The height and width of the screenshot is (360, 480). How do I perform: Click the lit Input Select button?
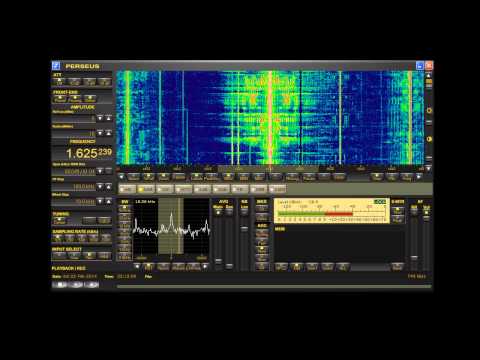pyautogui.click(x=89, y=256)
